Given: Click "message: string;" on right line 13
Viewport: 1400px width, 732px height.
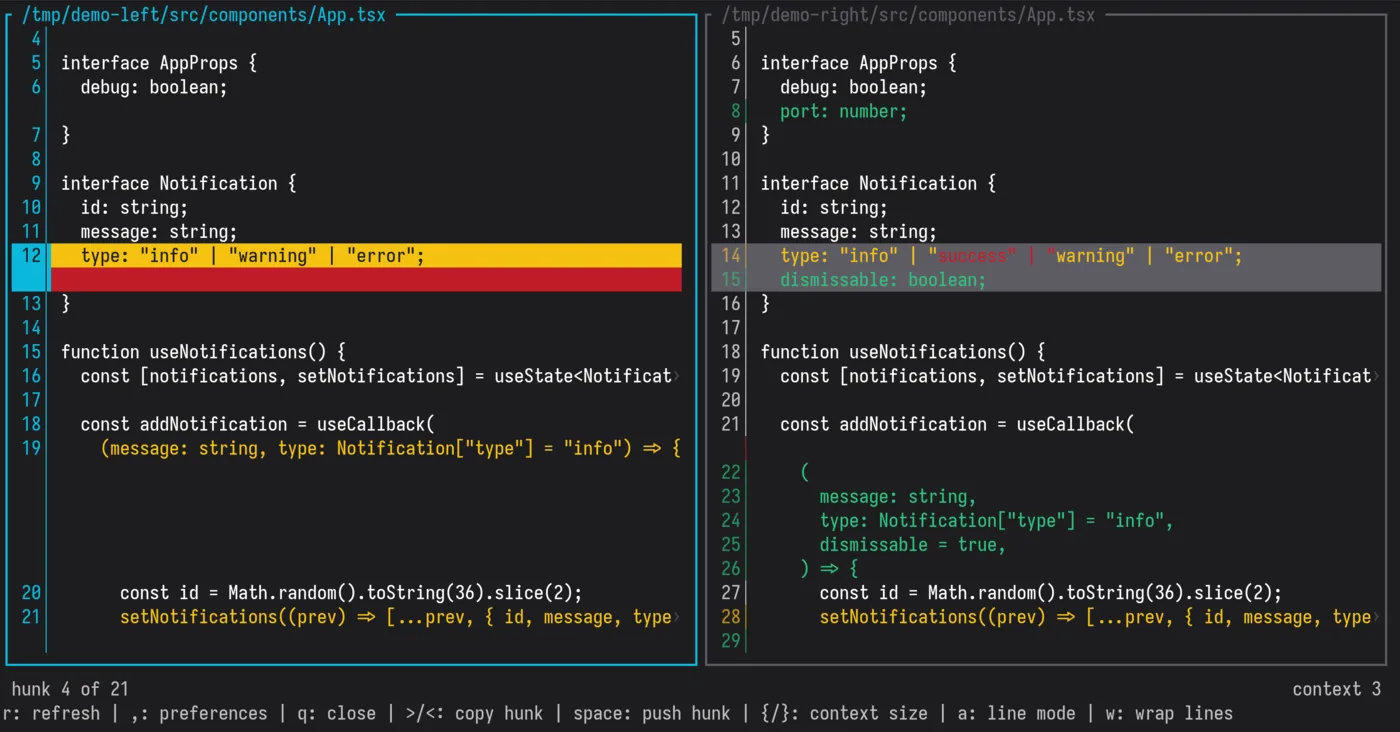Looking at the screenshot, I should coord(859,232).
